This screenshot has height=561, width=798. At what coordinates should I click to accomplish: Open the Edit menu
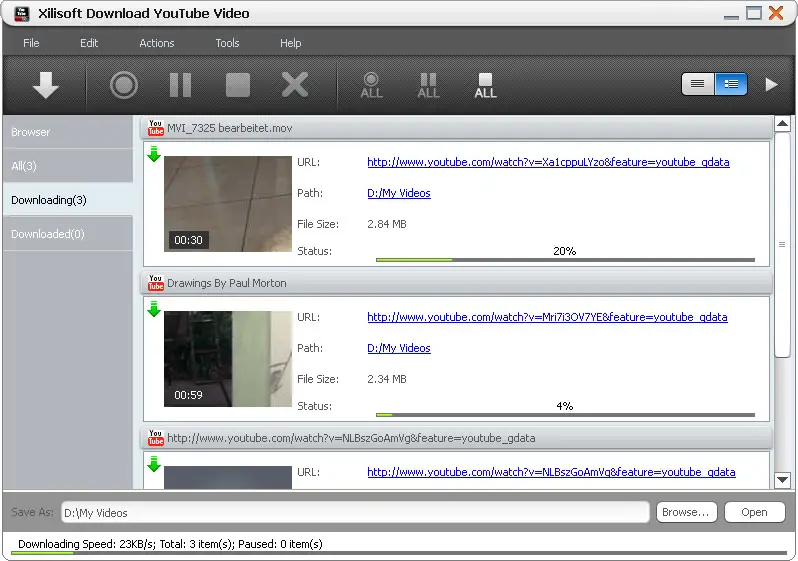pos(89,43)
